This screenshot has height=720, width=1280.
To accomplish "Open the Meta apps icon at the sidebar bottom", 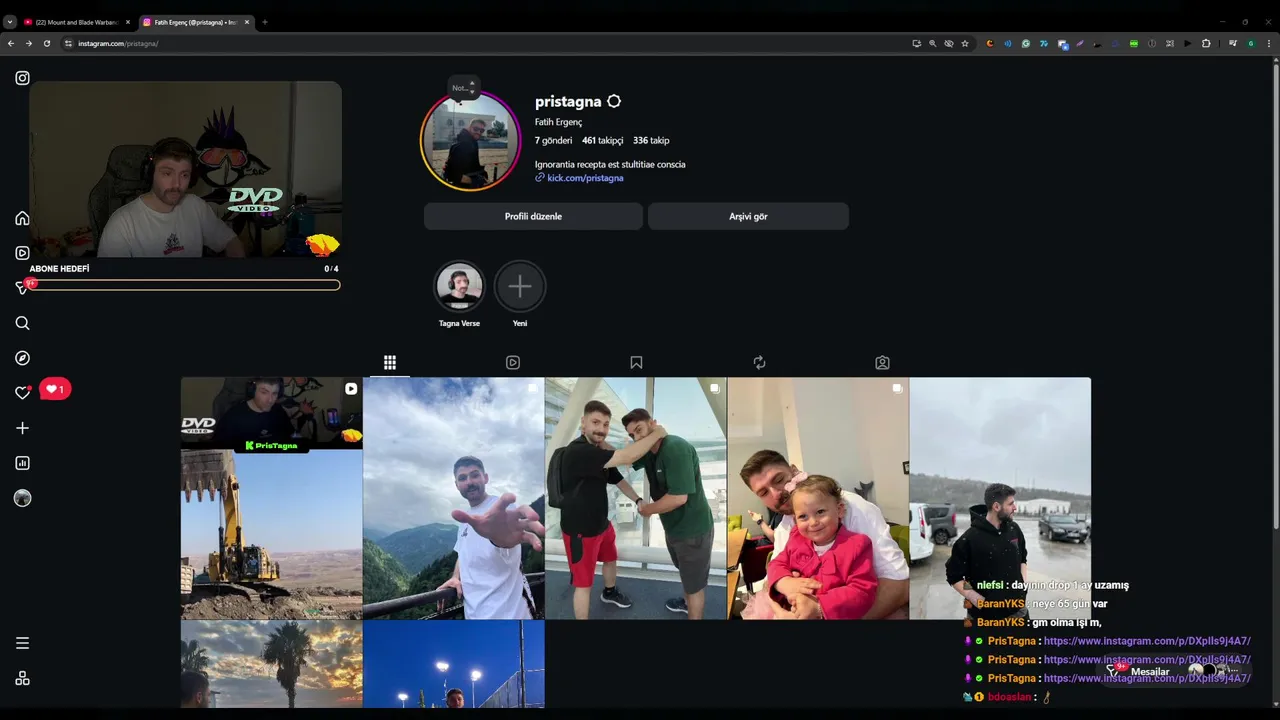I will tap(22, 678).
